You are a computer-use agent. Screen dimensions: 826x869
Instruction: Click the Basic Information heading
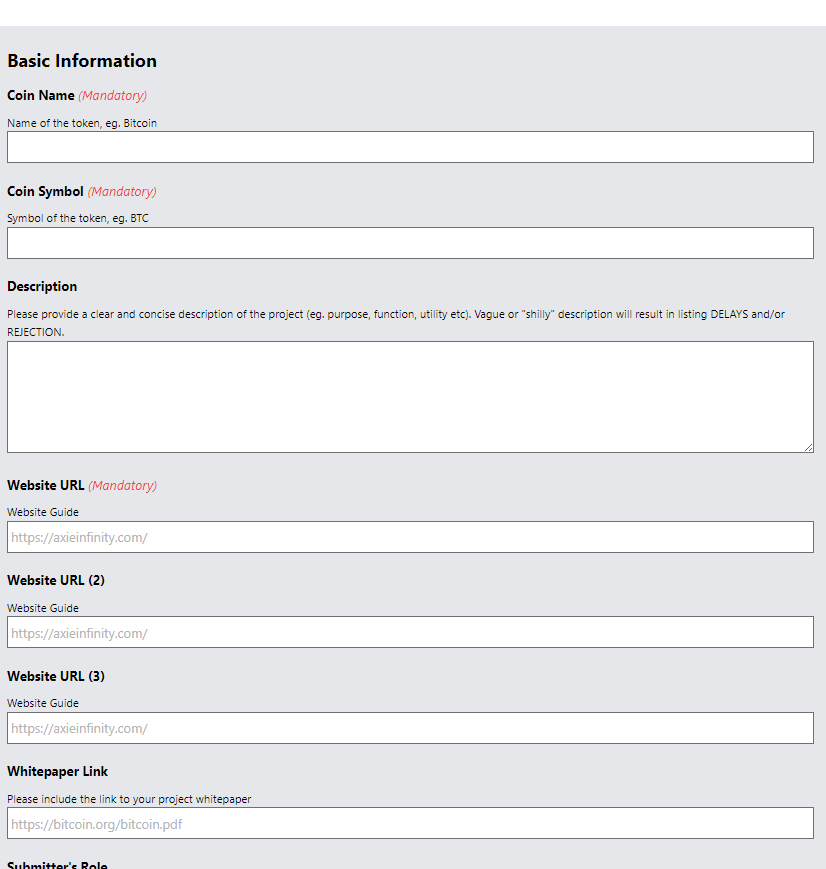(x=82, y=61)
